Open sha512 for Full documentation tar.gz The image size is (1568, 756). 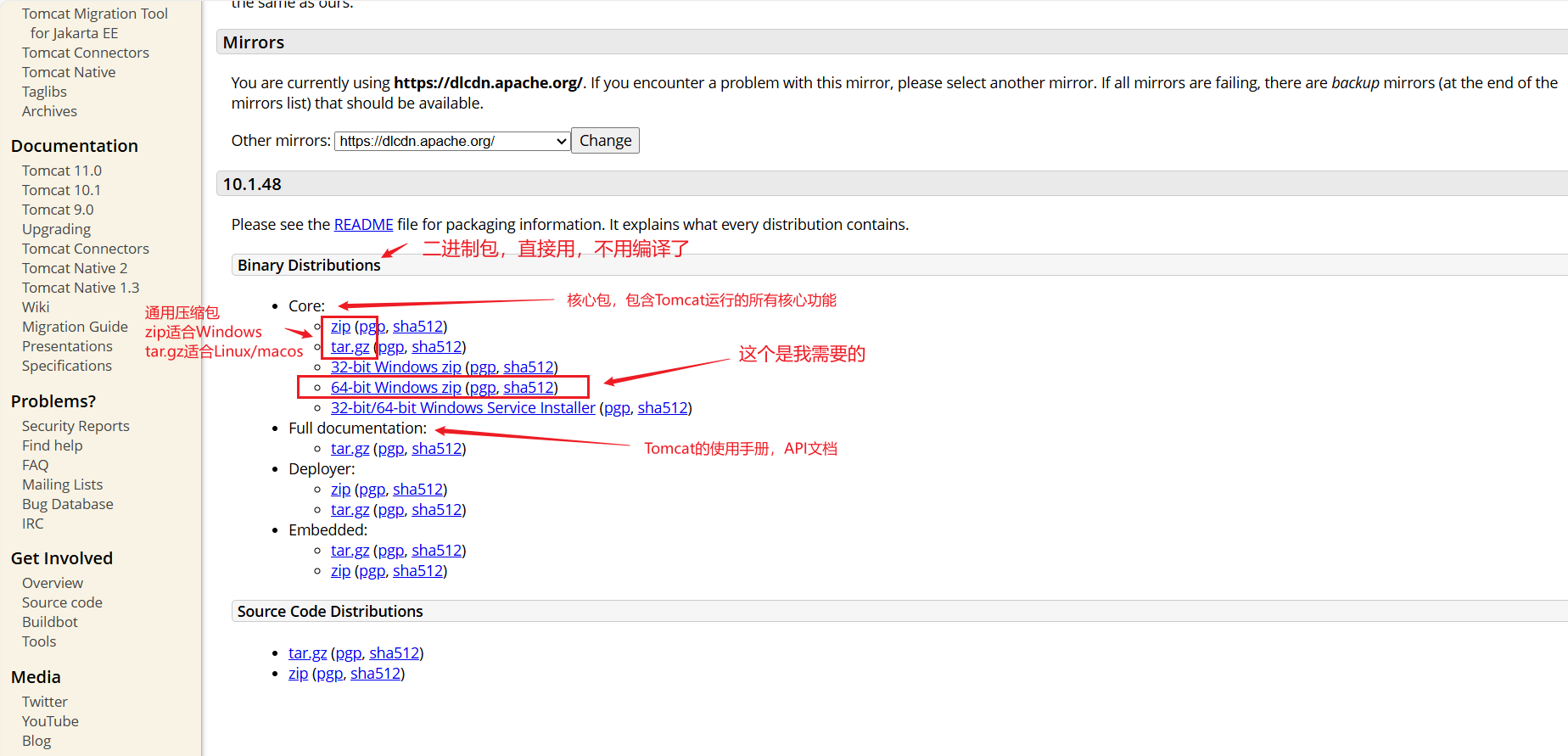click(x=437, y=449)
